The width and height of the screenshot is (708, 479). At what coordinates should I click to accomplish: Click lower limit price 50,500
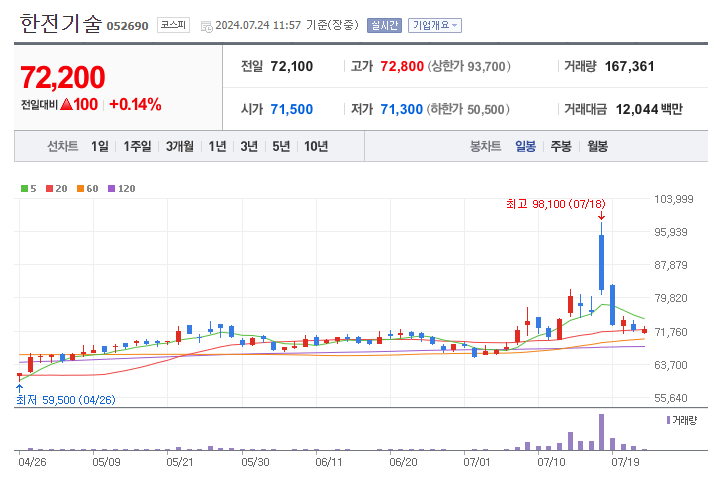pos(486,110)
